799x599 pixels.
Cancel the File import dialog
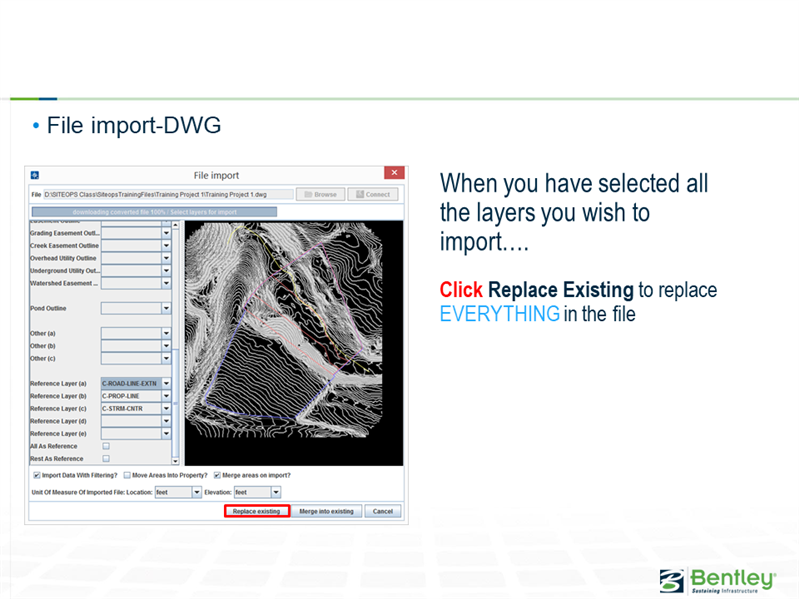tap(383, 511)
